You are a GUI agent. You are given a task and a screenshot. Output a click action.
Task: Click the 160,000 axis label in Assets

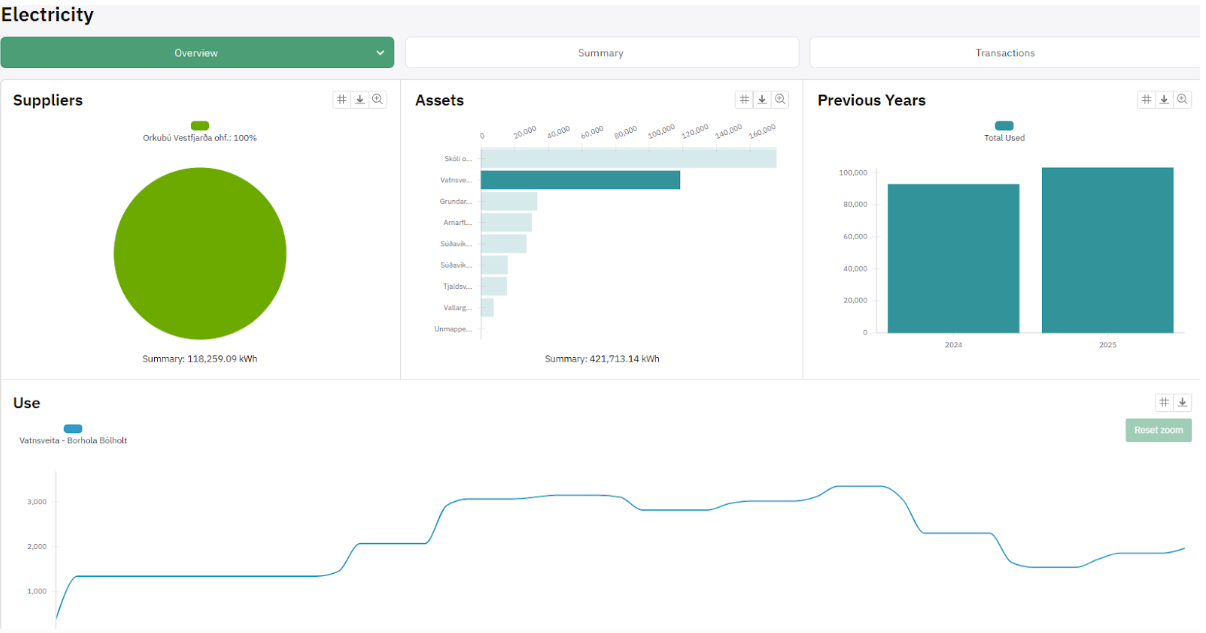click(x=763, y=131)
